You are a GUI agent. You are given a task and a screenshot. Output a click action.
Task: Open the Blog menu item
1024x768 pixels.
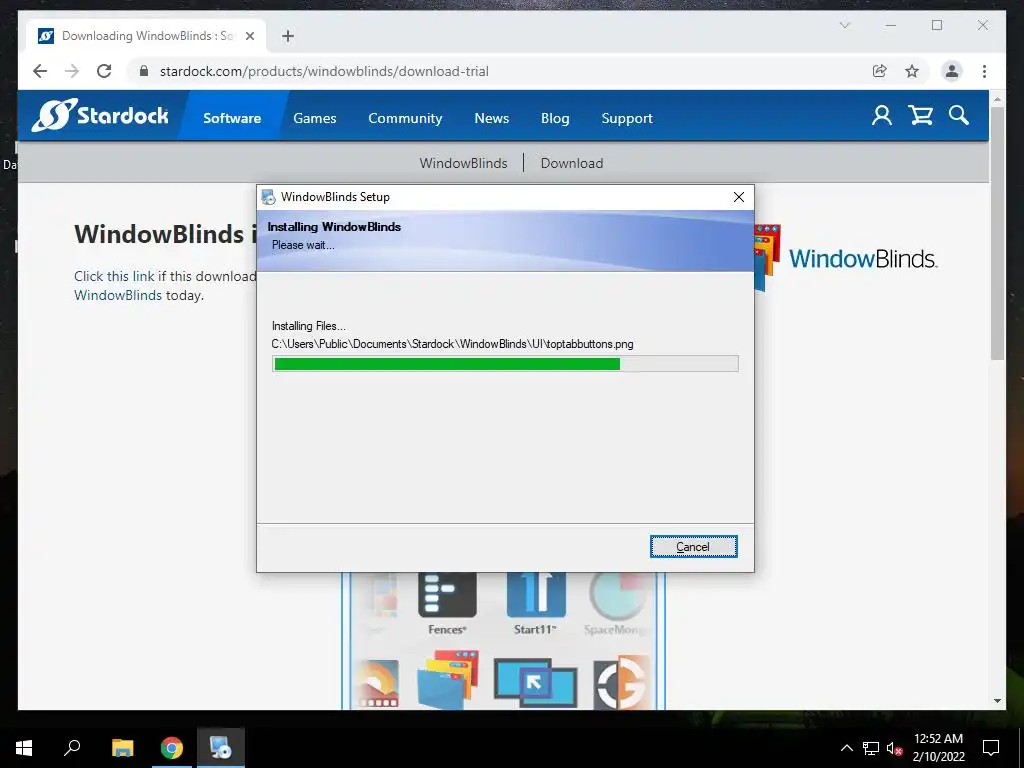(554, 118)
